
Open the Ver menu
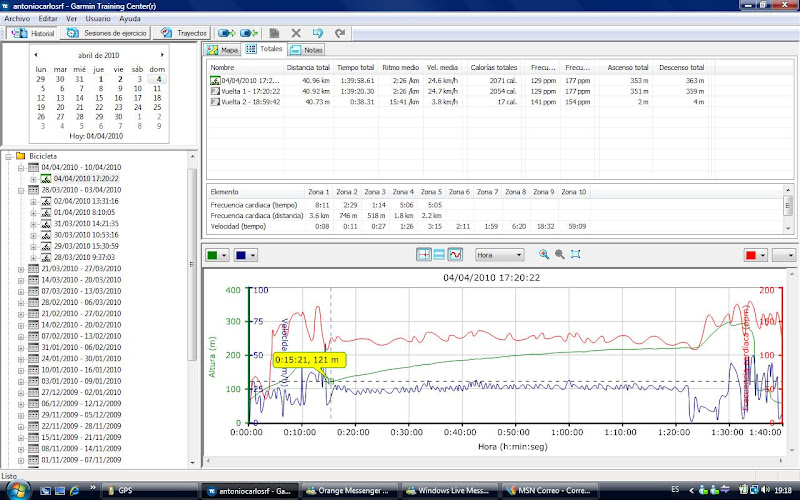pos(71,18)
